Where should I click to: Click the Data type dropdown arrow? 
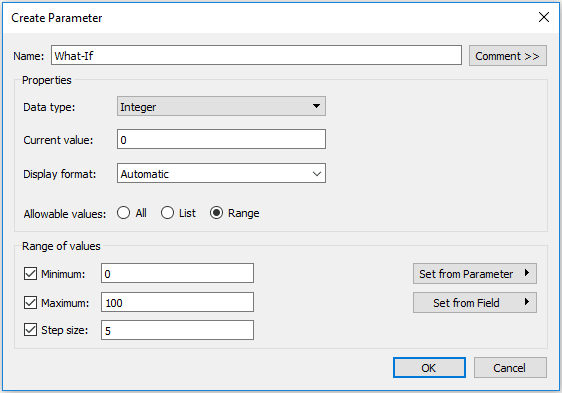click(x=316, y=106)
